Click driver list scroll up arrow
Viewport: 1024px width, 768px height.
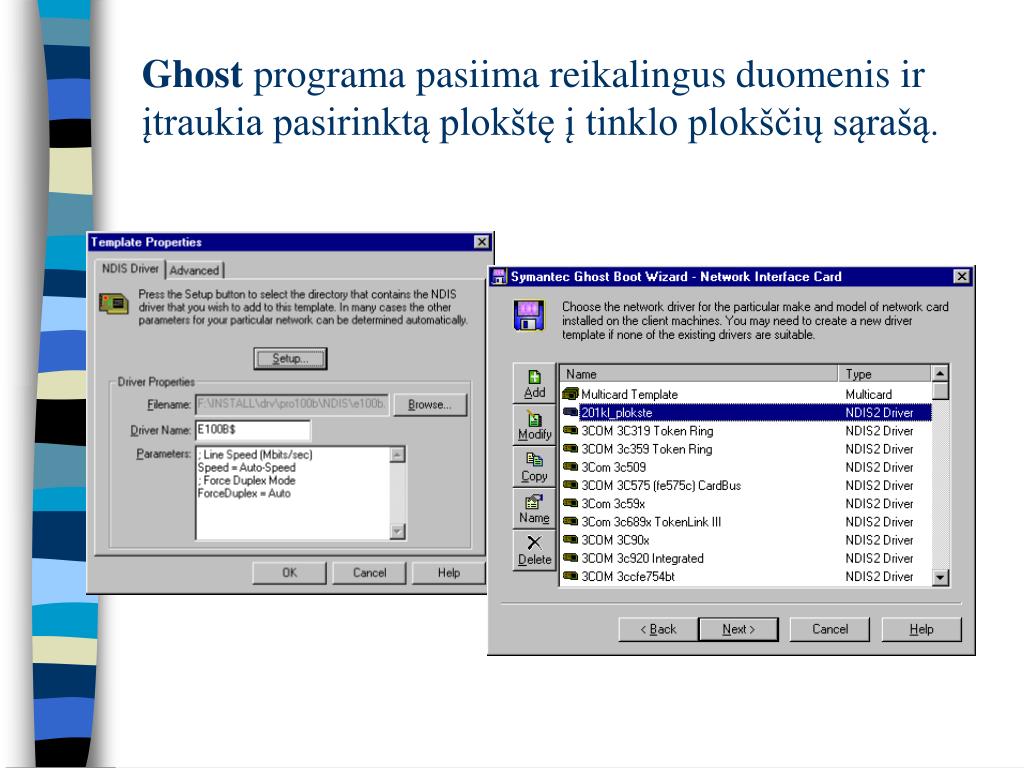940,374
